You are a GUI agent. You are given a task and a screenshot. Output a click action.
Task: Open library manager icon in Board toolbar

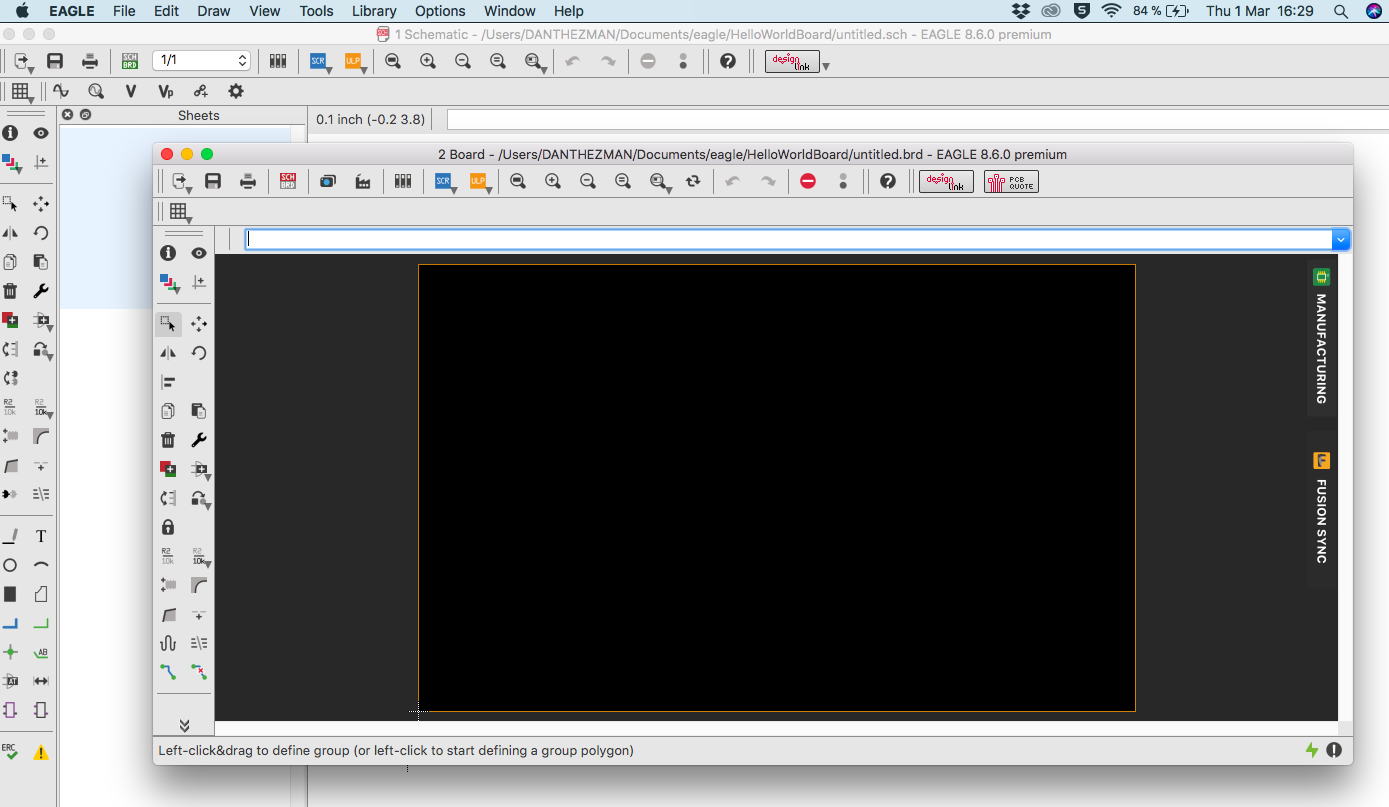(403, 181)
